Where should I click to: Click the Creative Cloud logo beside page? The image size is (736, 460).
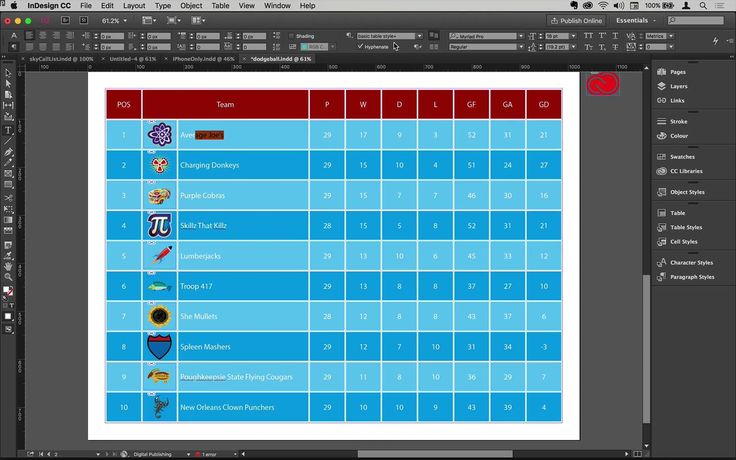click(603, 84)
